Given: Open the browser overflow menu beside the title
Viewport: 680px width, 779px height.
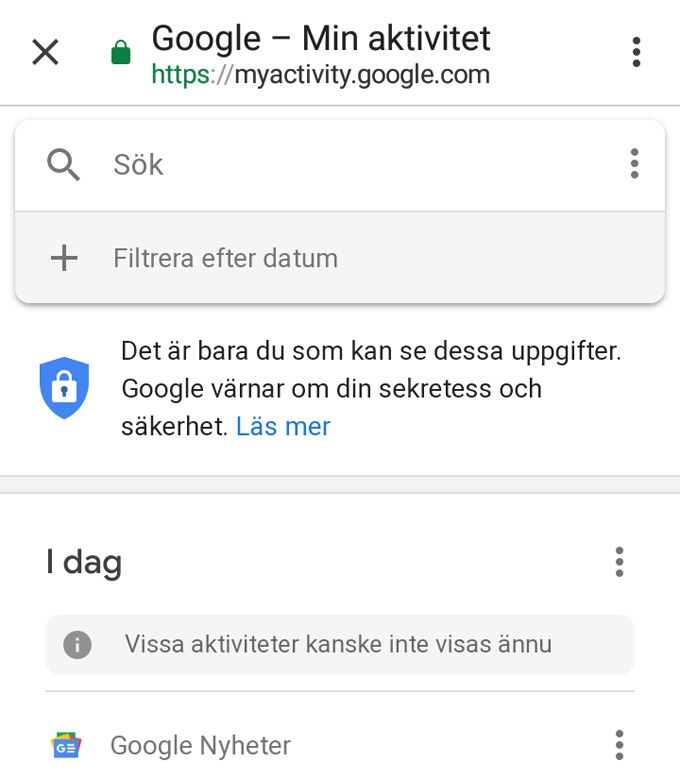Looking at the screenshot, I should point(636,52).
